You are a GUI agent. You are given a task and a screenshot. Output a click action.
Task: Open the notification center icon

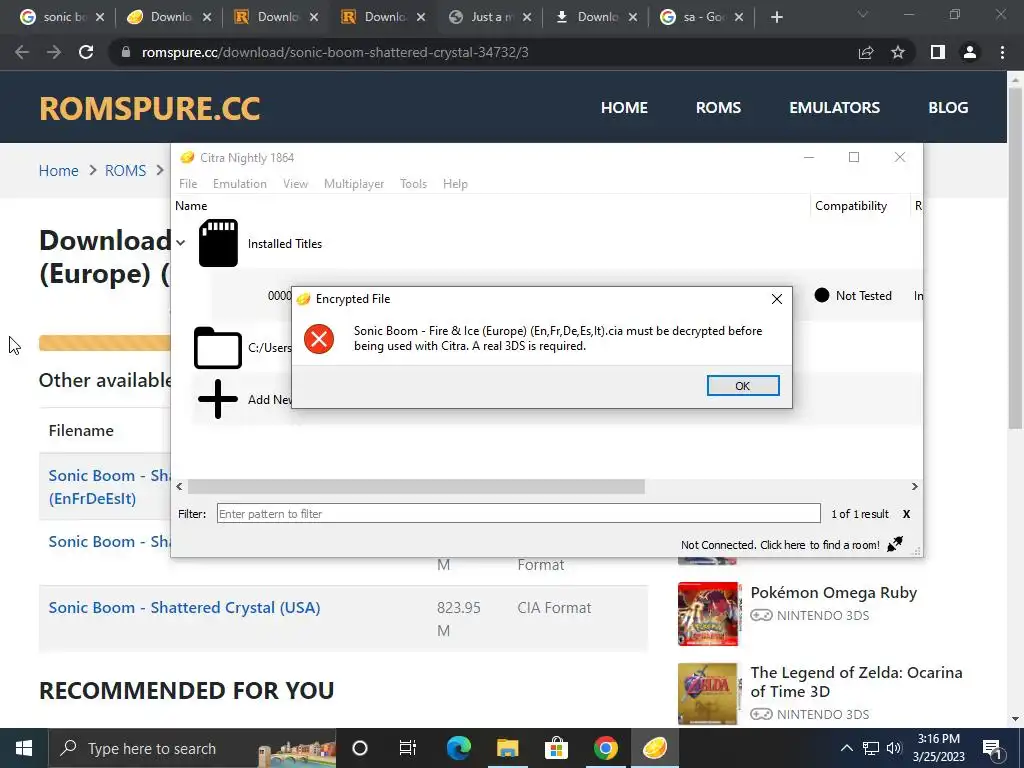[993, 748]
